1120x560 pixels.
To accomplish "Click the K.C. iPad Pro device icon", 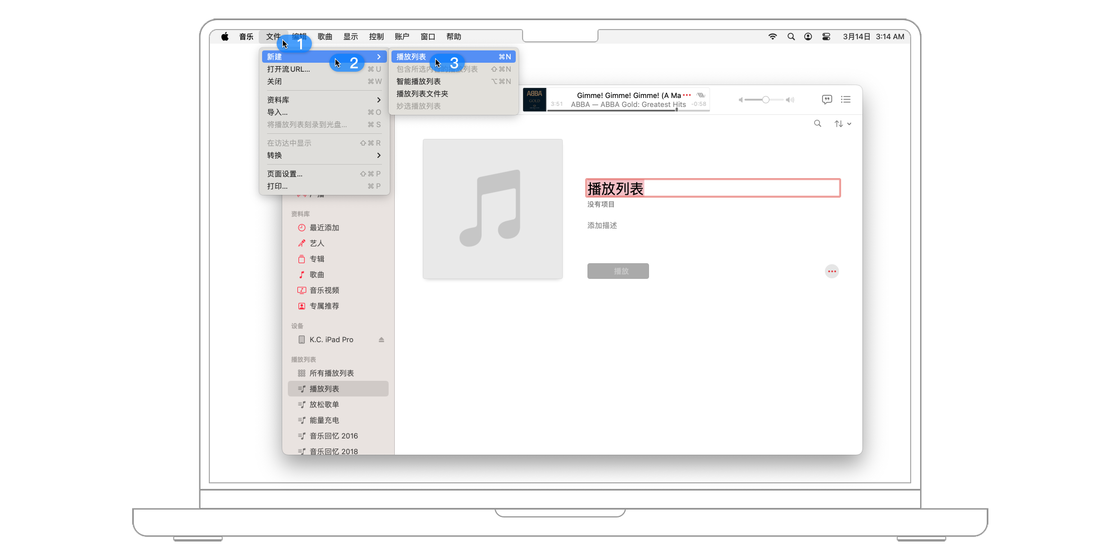I will click(x=301, y=340).
